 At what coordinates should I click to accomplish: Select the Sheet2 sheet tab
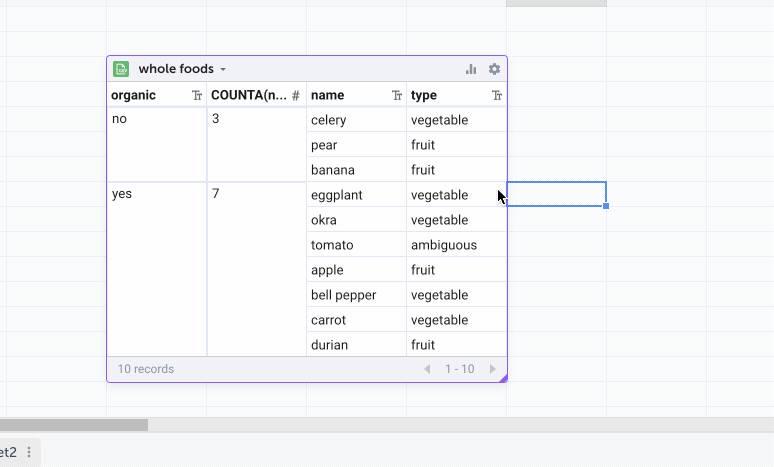coord(9,452)
